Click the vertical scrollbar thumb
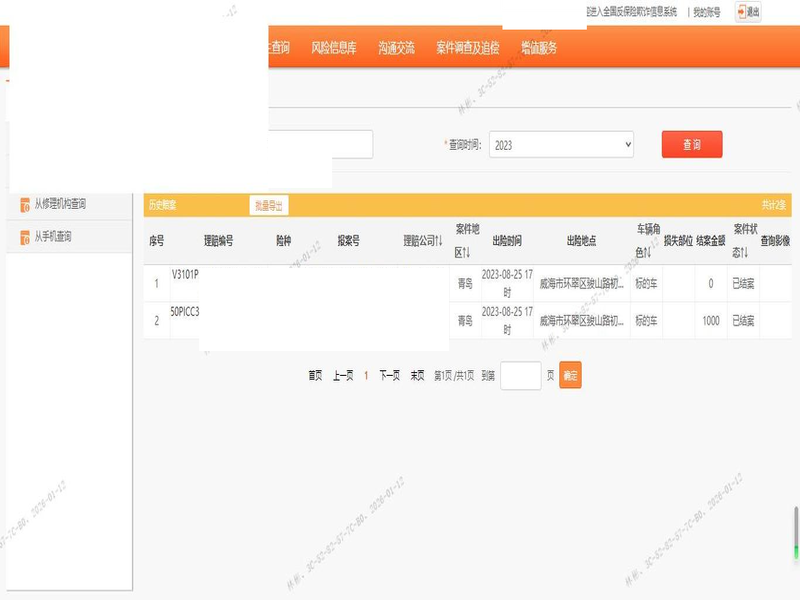Screen dimensions: 800x600 796,532
